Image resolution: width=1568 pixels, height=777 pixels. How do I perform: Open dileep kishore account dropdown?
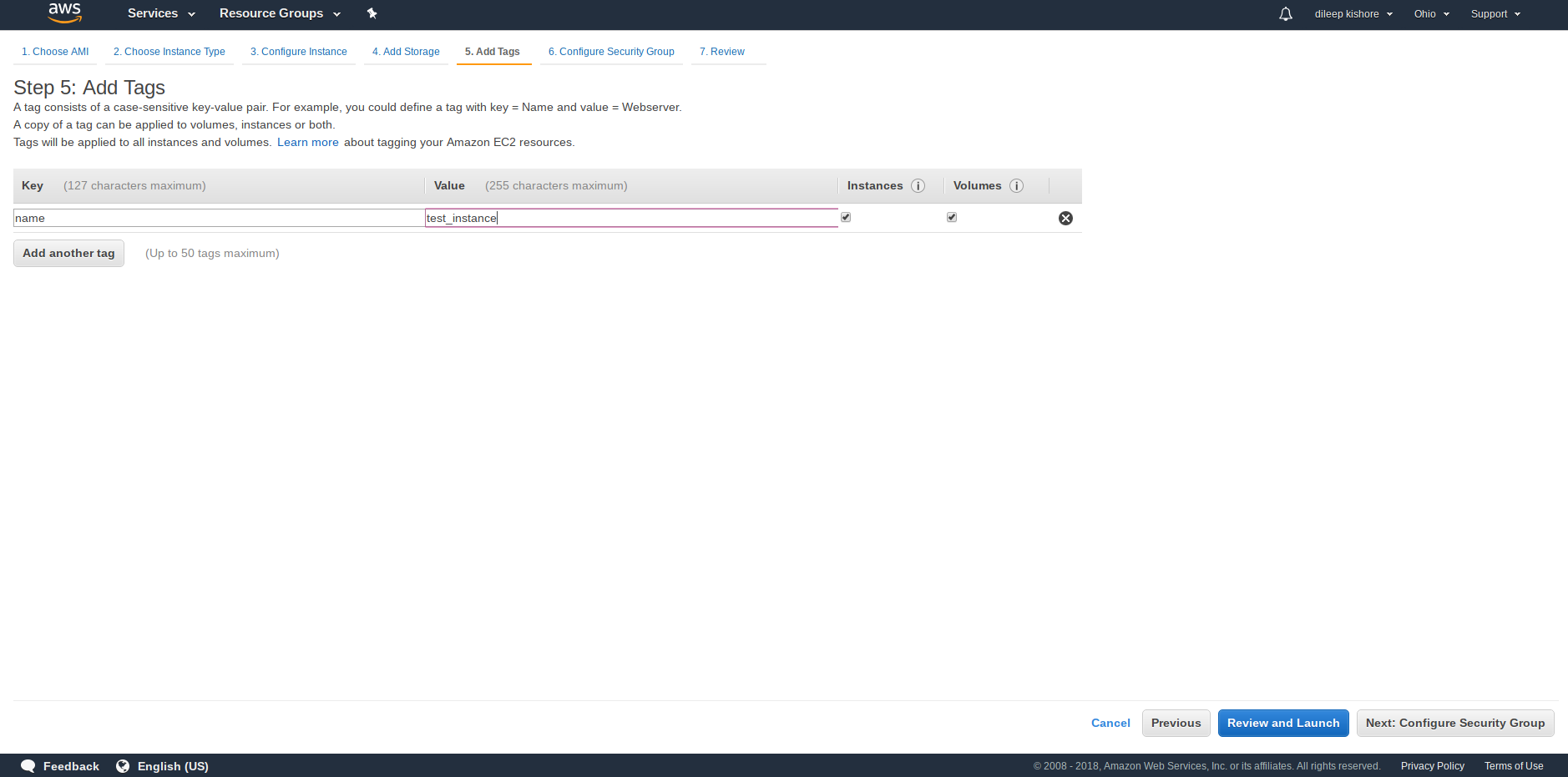click(x=1353, y=14)
